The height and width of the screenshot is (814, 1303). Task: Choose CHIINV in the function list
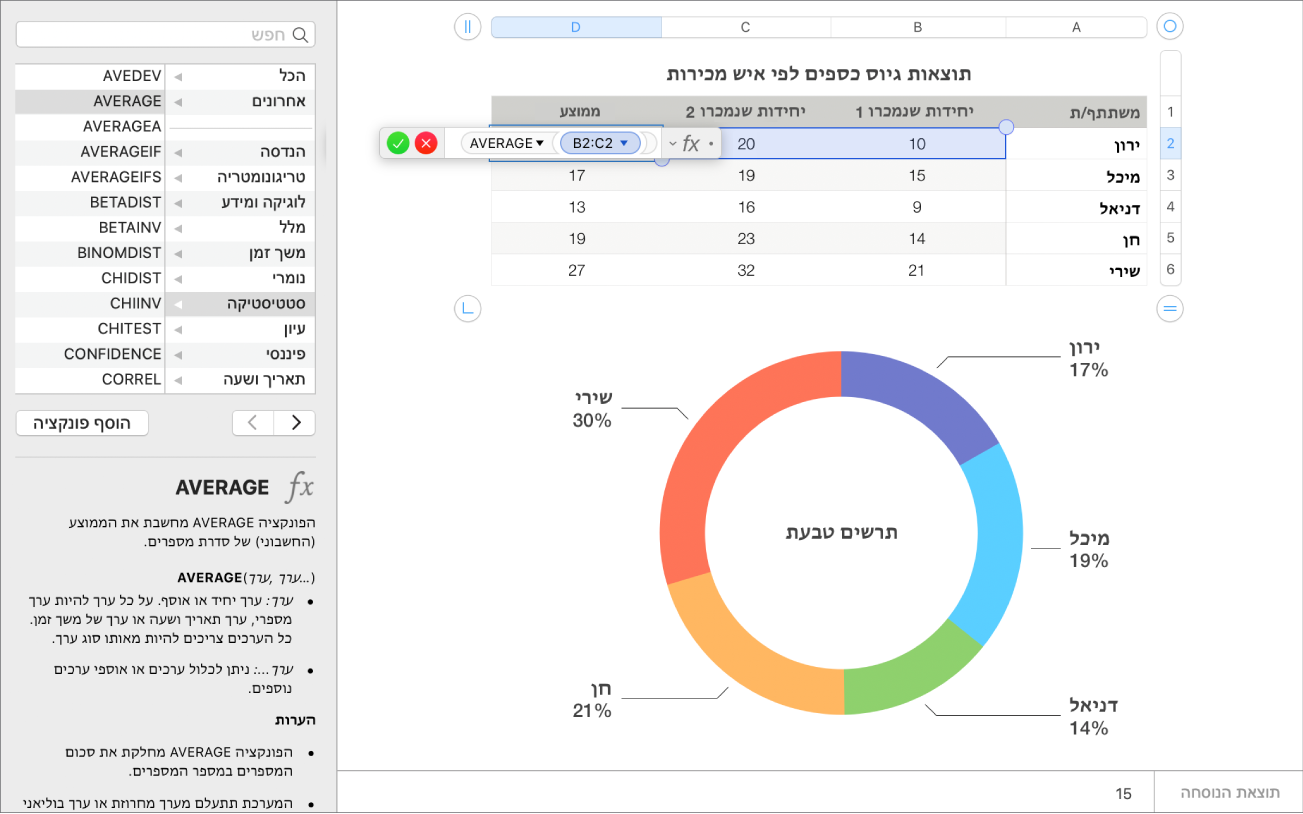pos(90,303)
